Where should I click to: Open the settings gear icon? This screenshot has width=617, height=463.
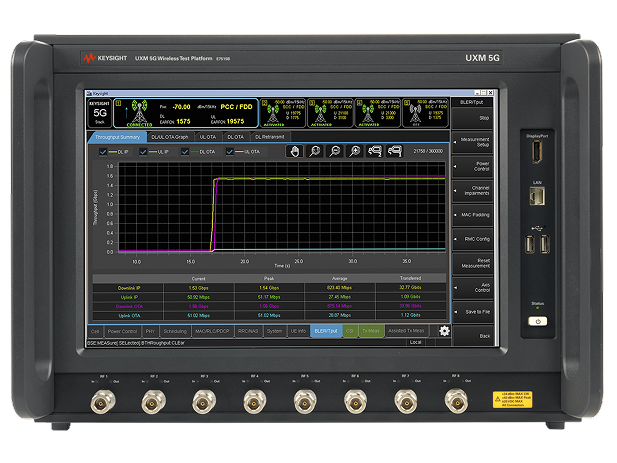point(444,331)
